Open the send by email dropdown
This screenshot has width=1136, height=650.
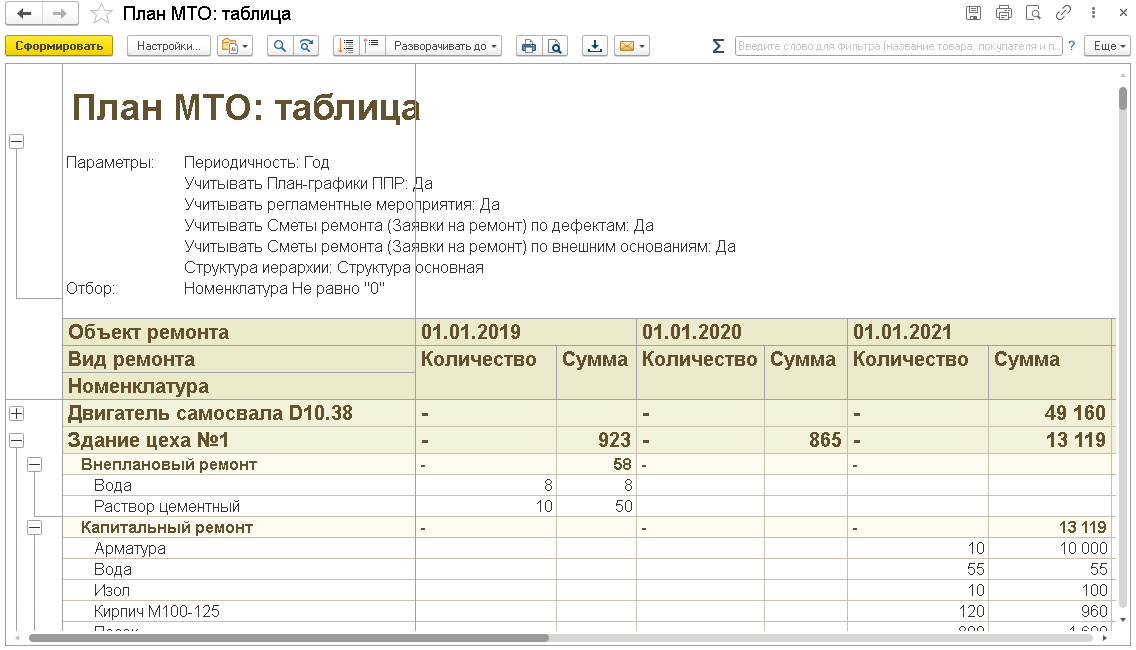coord(632,46)
